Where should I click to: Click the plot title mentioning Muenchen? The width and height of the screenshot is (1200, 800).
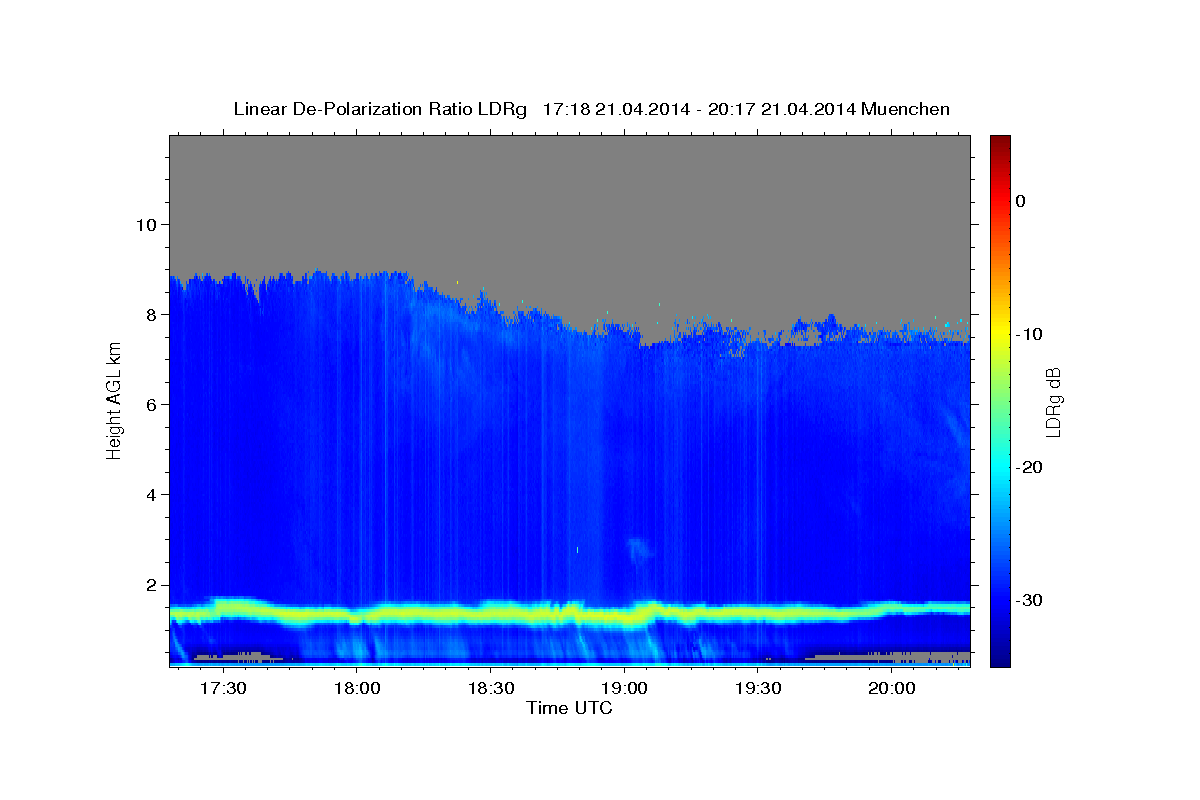pyautogui.click(x=591, y=109)
